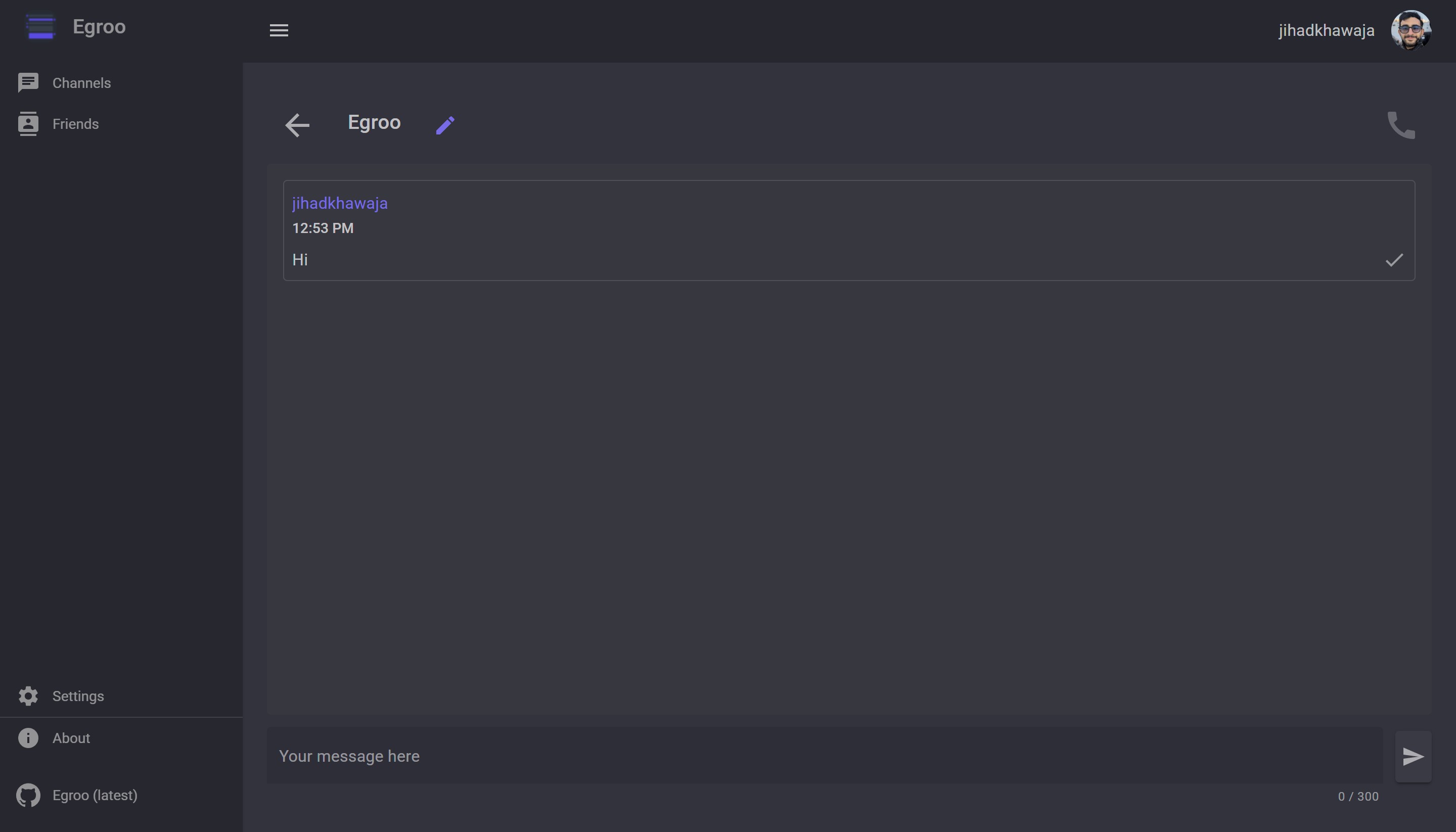Open Settings from the sidebar
Viewport: 1456px width, 832px height.
pos(78,696)
